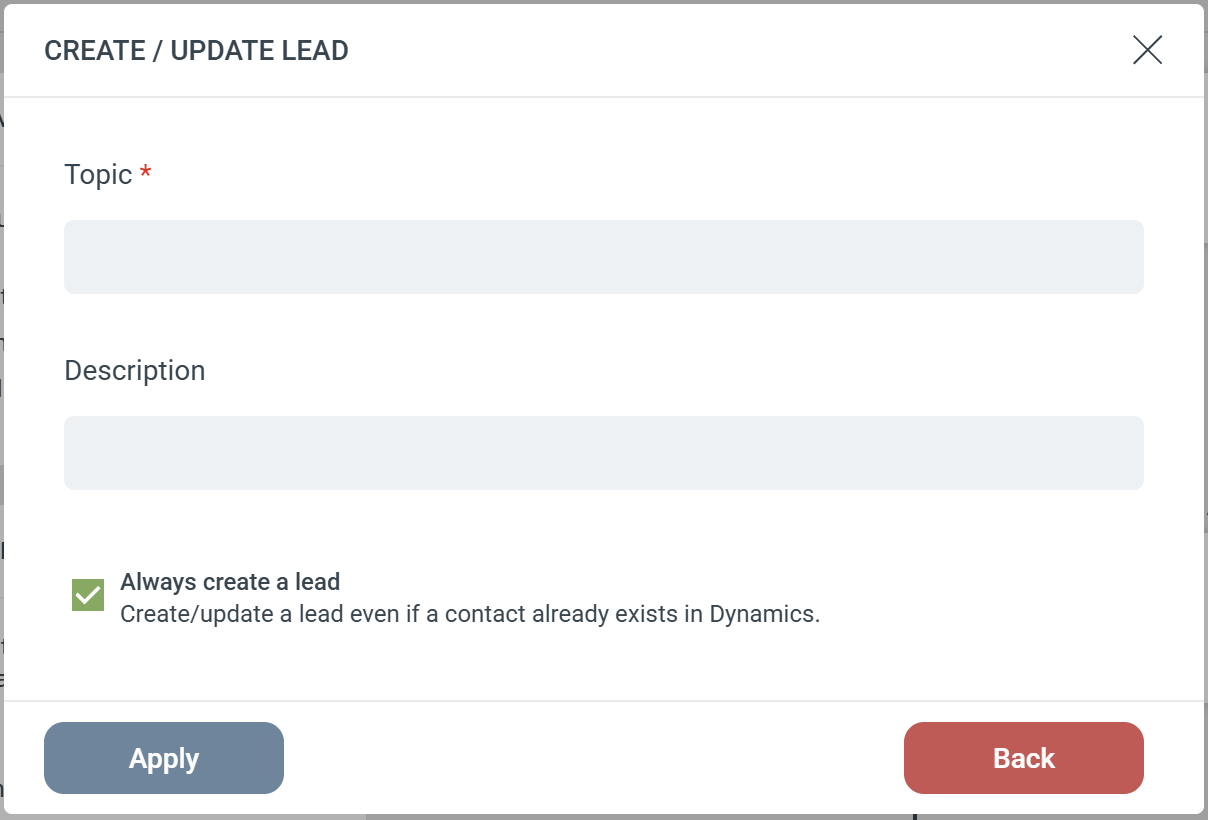The width and height of the screenshot is (1208, 820).
Task: Close the Create / Update Lead dialog
Action: click(x=1147, y=50)
